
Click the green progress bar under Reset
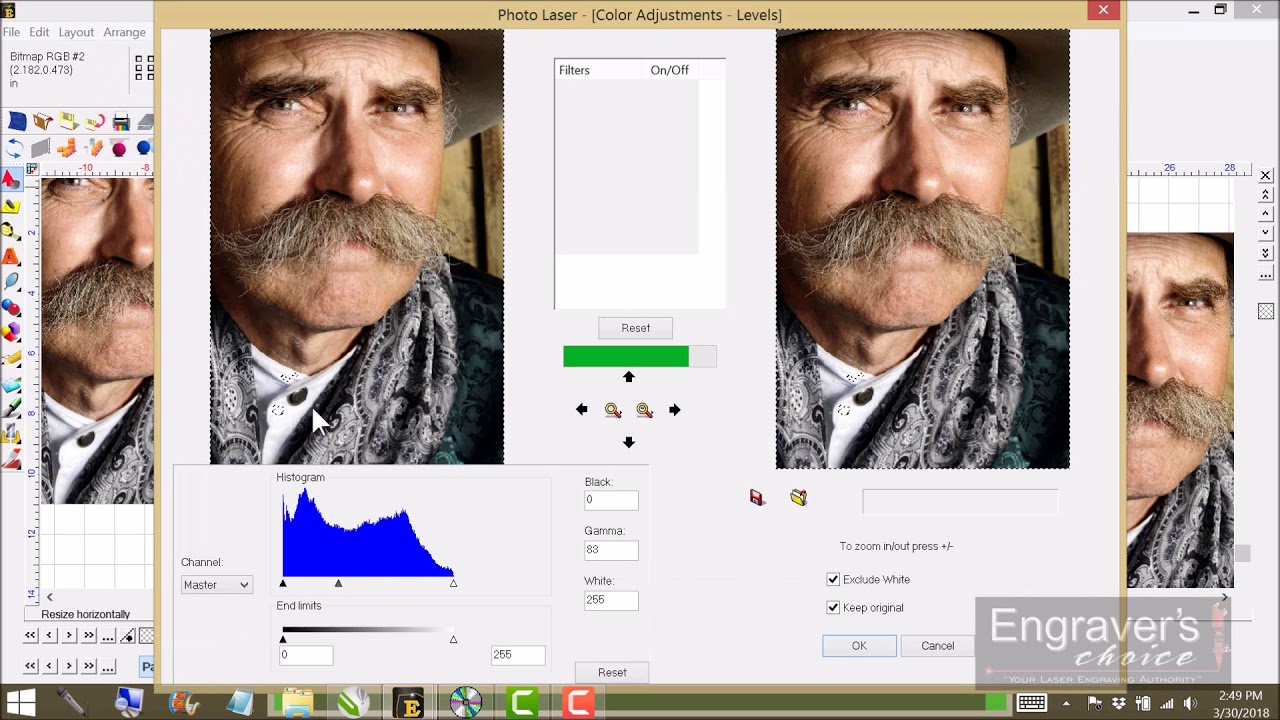coord(640,356)
